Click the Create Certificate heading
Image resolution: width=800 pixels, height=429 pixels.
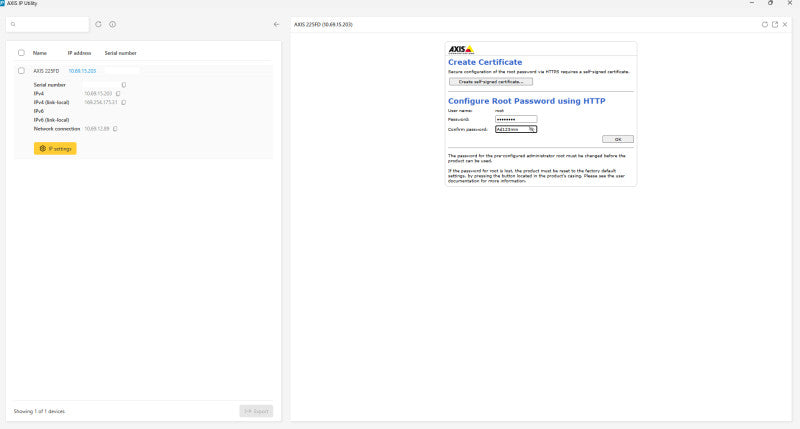click(x=485, y=62)
